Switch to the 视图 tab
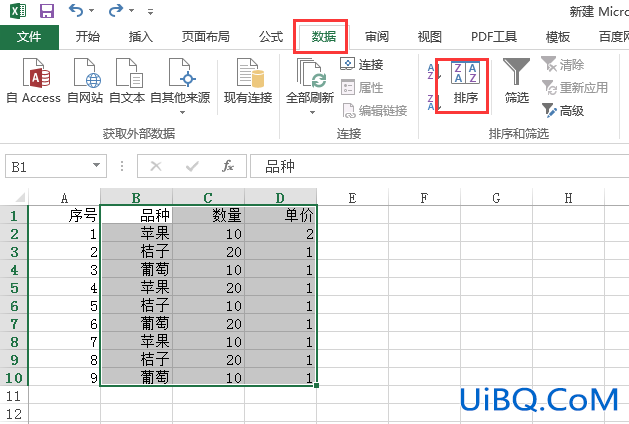The height and width of the screenshot is (424, 629). pos(430,37)
